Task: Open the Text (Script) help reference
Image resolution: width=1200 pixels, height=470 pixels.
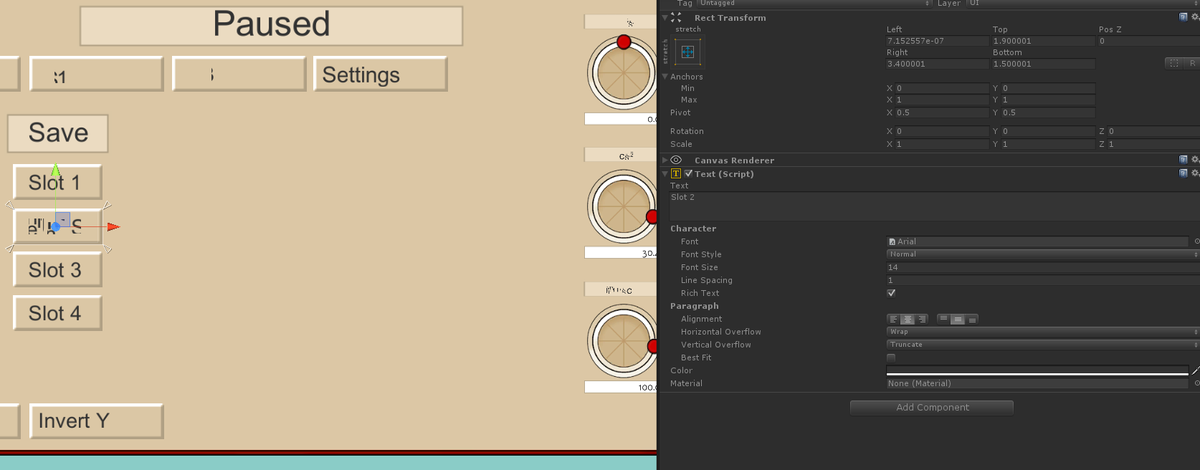Action: 1183,174
